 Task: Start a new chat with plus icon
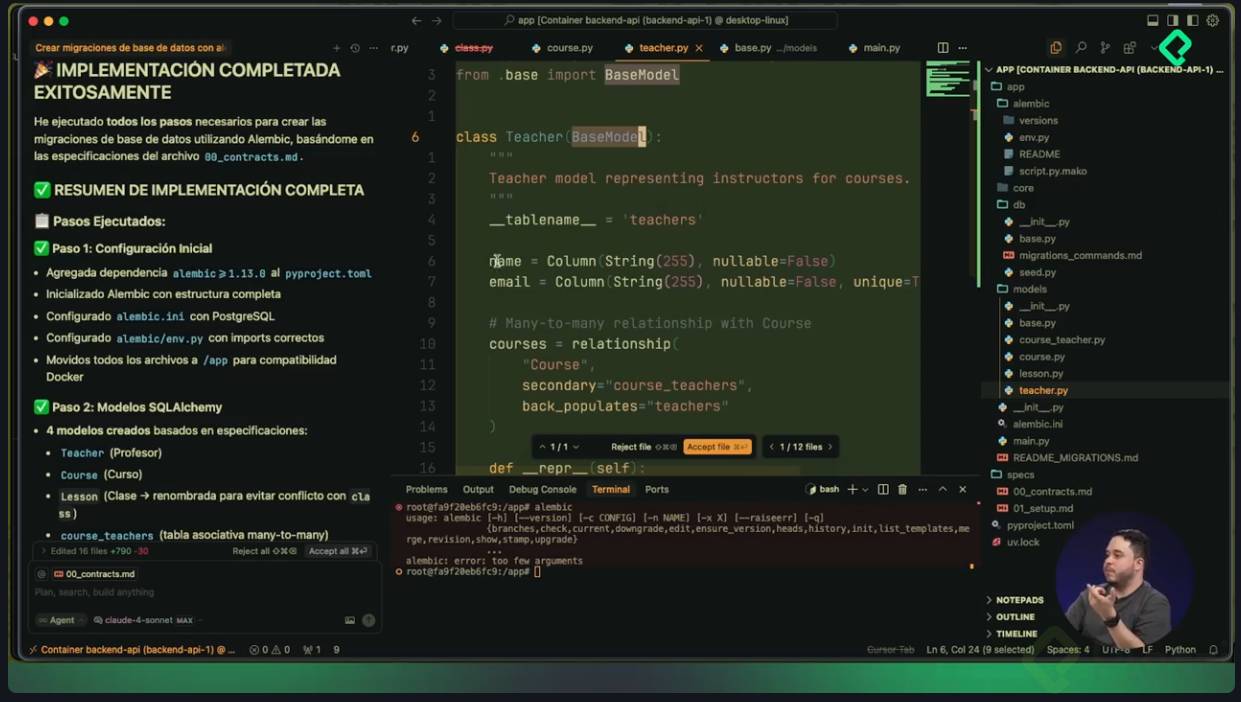click(x=337, y=48)
